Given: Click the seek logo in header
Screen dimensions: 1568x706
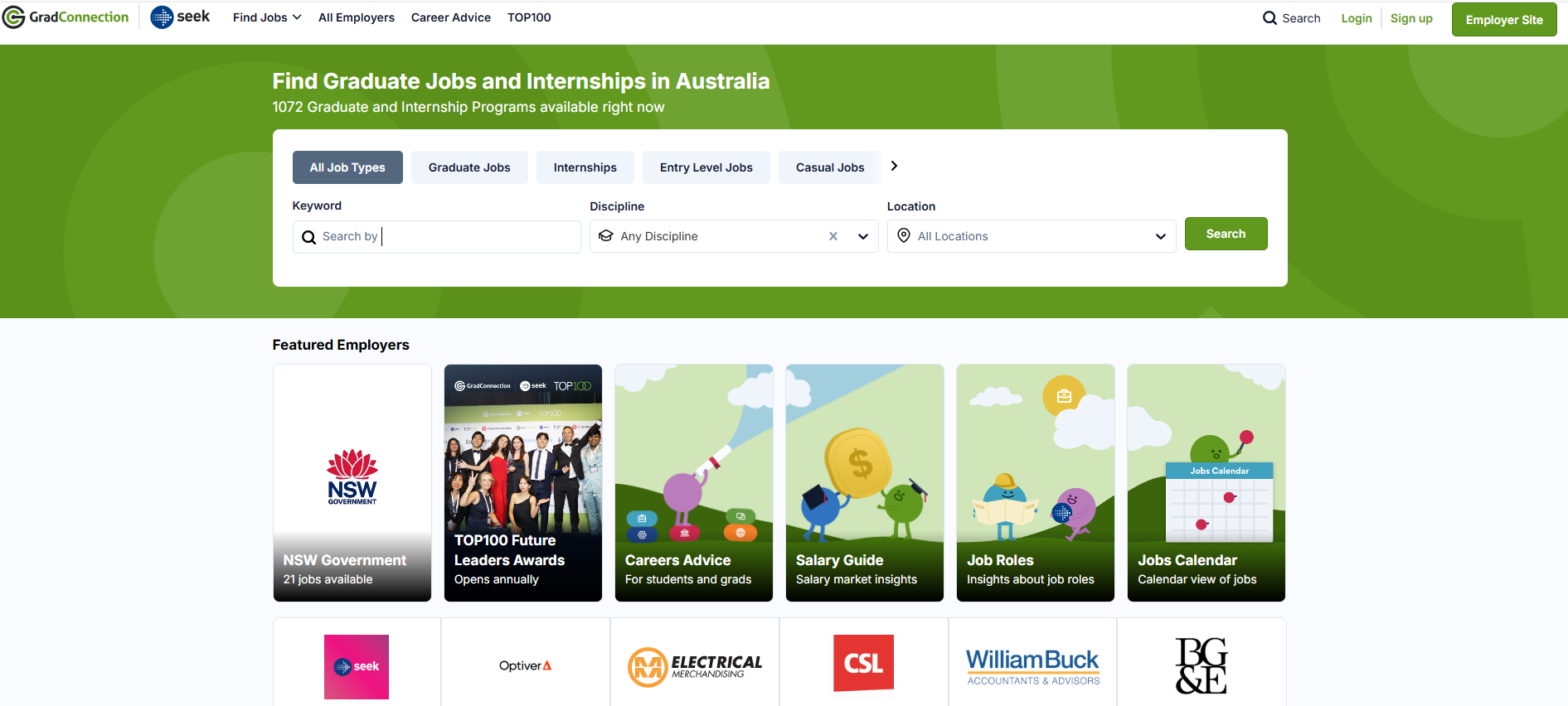Looking at the screenshot, I should pos(180,17).
